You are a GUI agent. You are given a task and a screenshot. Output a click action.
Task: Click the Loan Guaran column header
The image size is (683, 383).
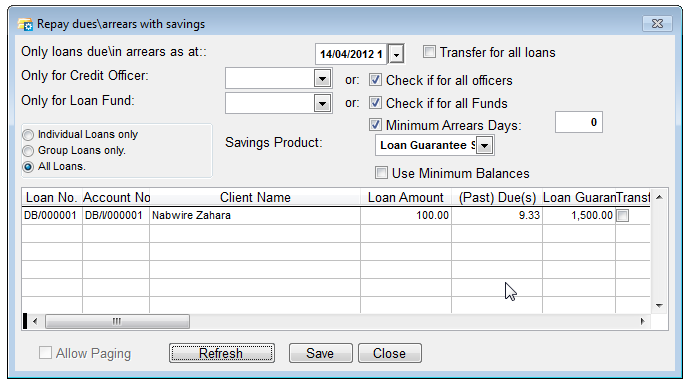click(579, 197)
